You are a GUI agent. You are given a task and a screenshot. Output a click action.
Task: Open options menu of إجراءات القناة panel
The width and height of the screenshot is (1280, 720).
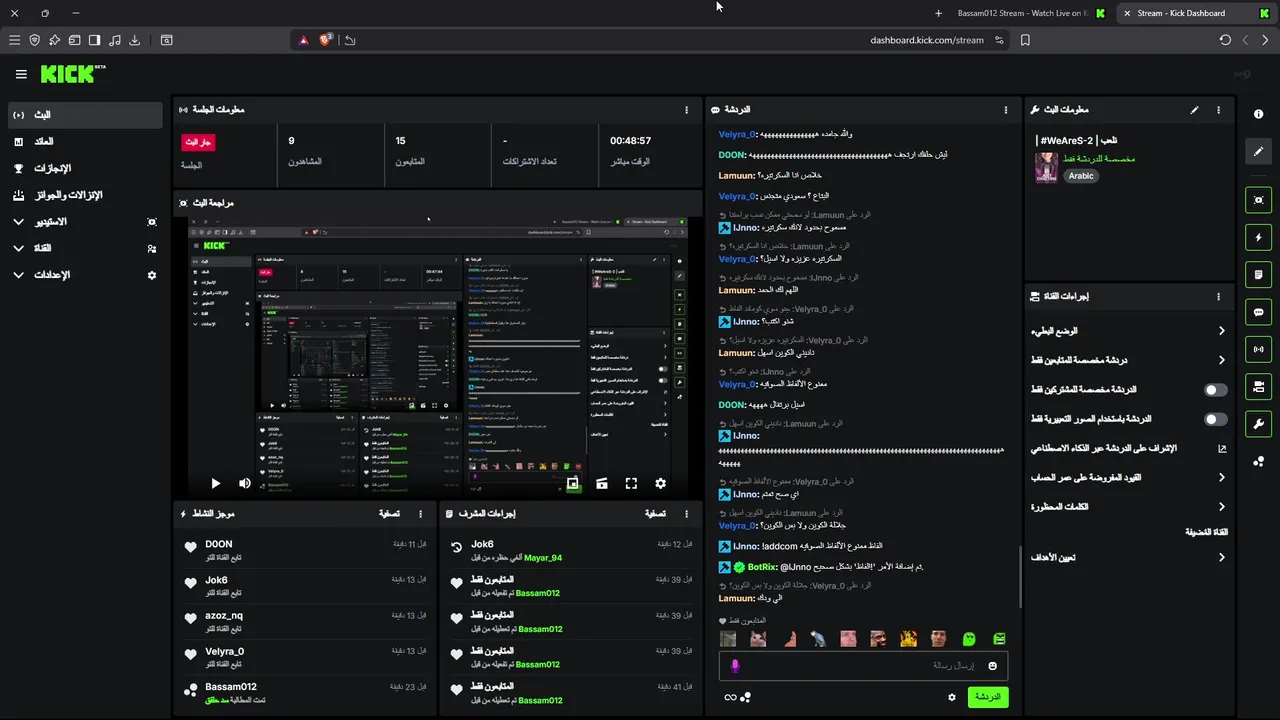pos(1218,297)
